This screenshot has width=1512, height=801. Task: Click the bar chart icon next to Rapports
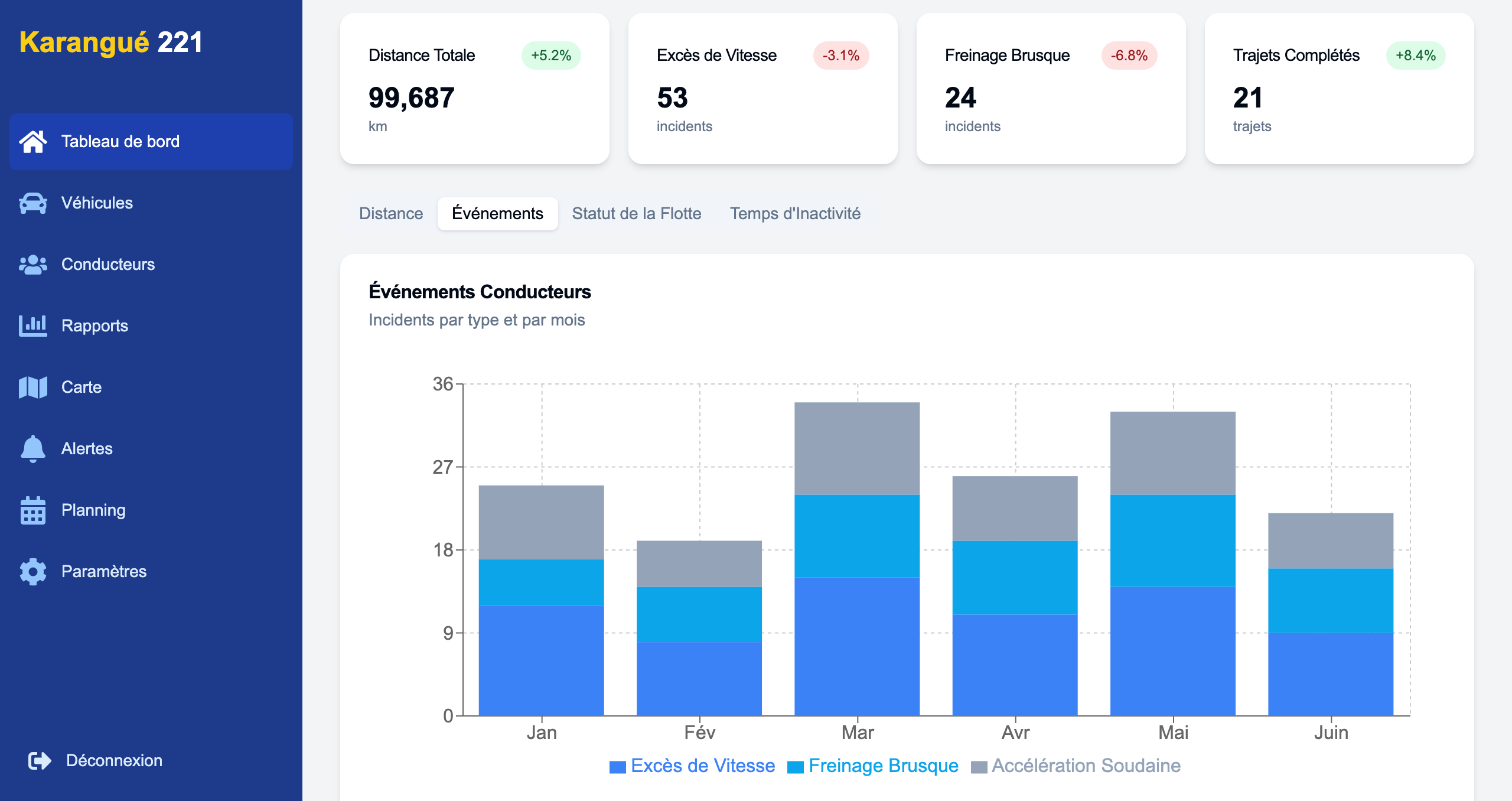33,326
